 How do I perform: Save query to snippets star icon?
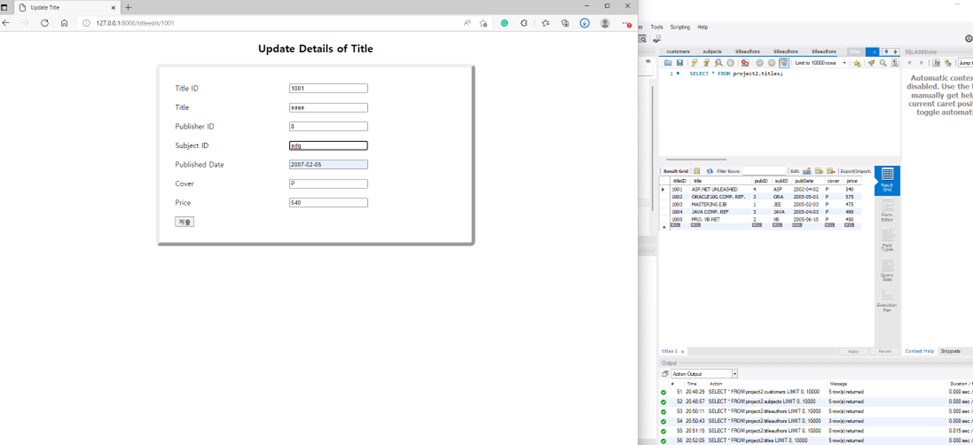(x=857, y=63)
